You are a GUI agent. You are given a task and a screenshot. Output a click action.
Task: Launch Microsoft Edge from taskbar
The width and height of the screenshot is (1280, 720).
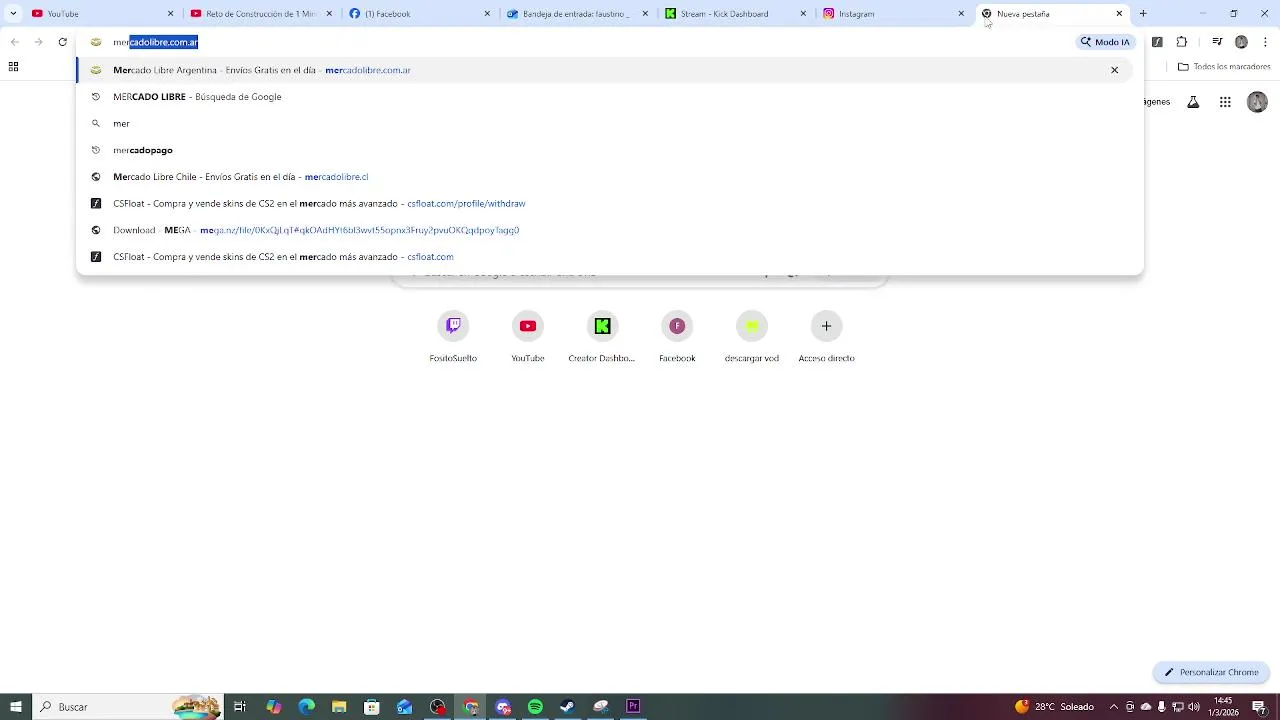point(306,706)
